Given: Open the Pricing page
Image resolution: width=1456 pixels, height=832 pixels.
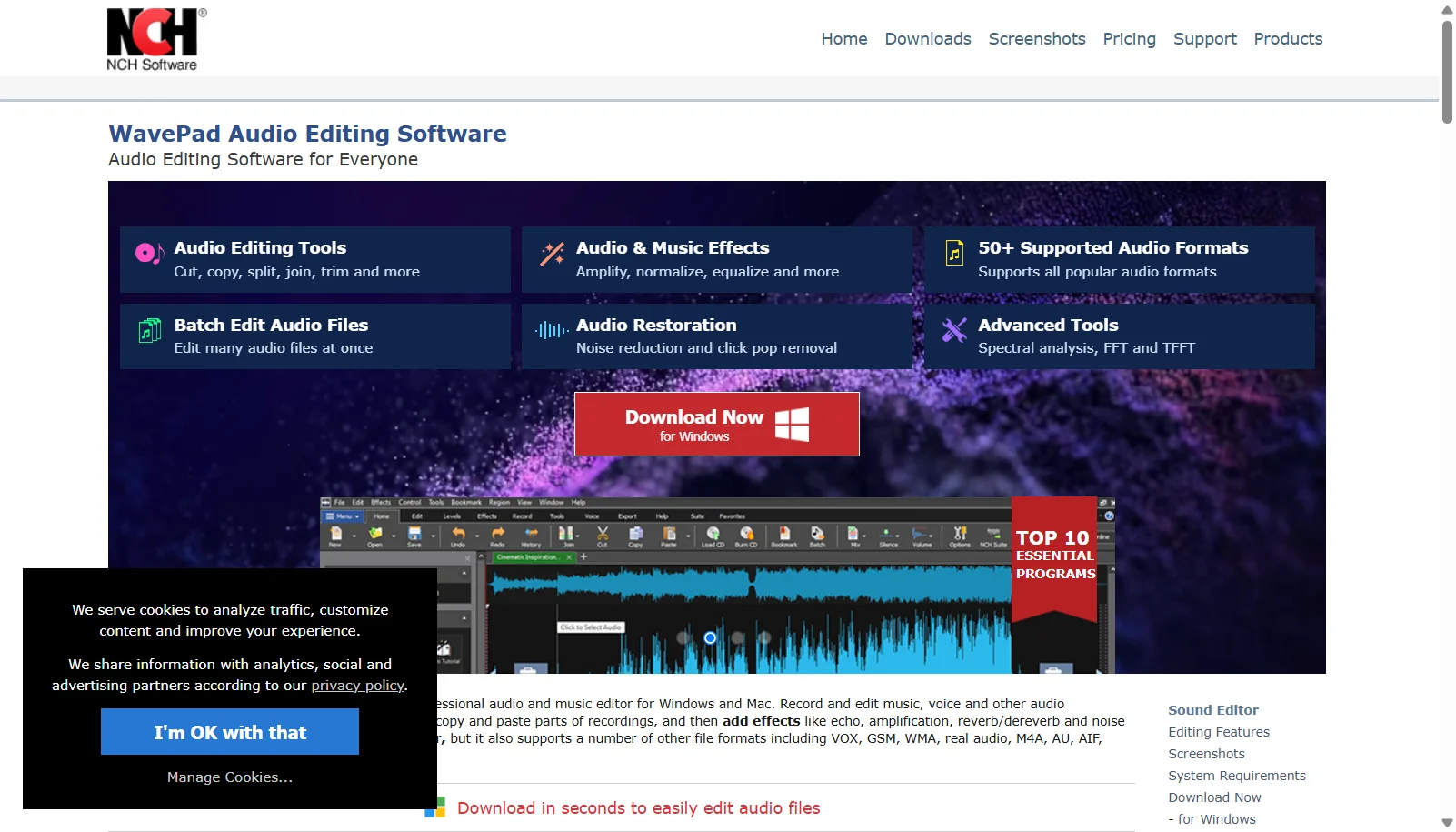Looking at the screenshot, I should [1130, 39].
